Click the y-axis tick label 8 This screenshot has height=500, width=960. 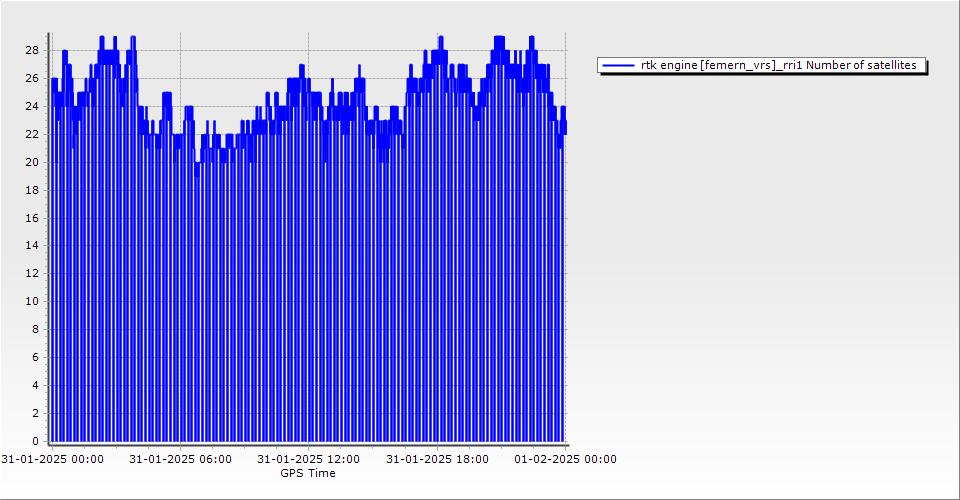[x=35, y=329]
